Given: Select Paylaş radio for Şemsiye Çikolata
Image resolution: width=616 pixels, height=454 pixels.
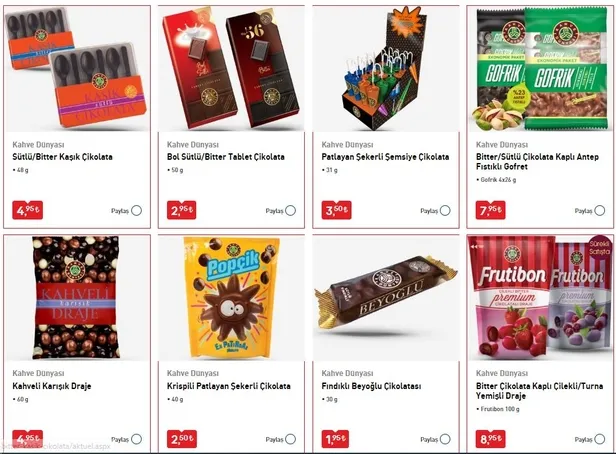Looking at the screenshot, I should [x=445, y=211].
